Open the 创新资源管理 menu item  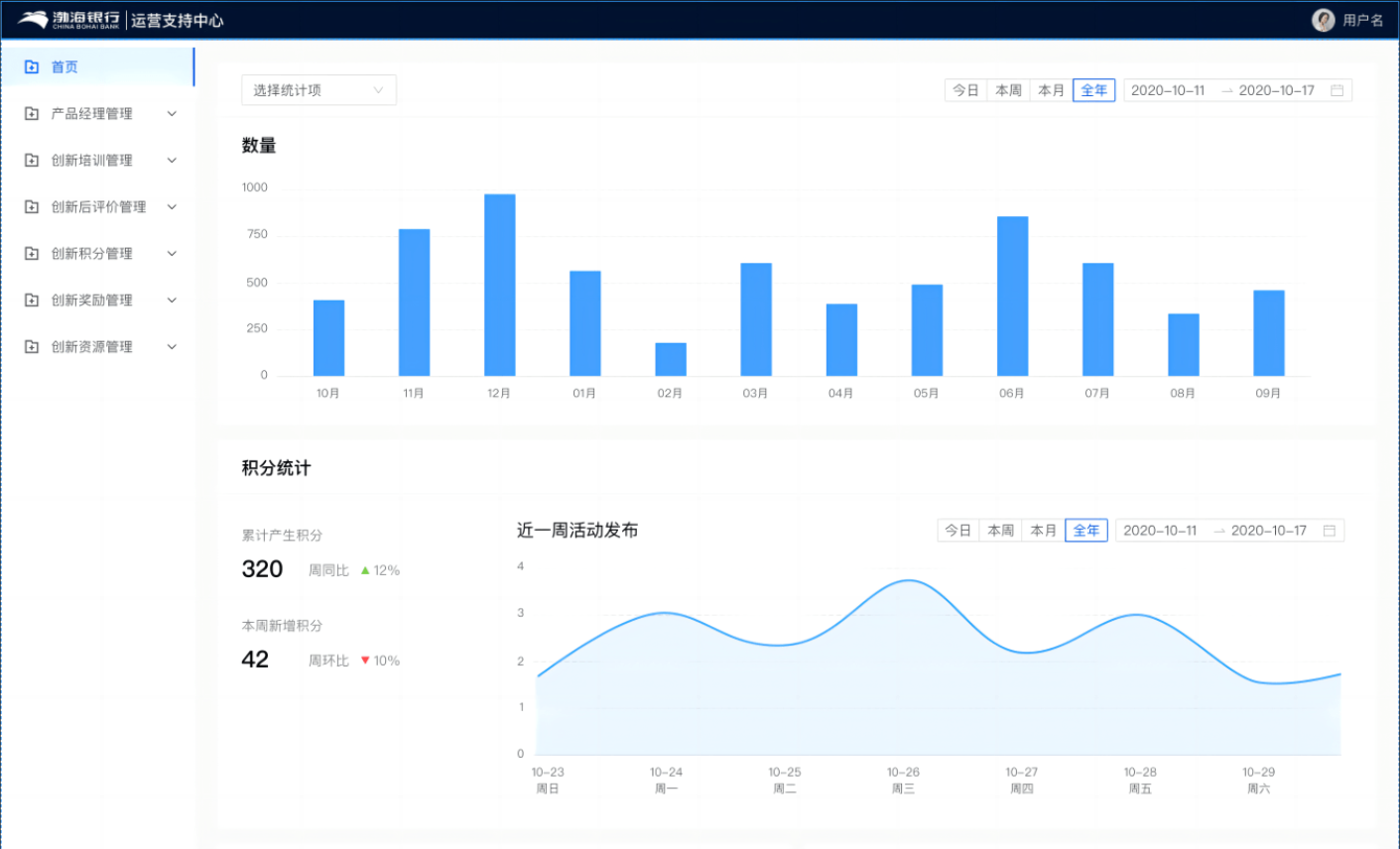point(91,347)
